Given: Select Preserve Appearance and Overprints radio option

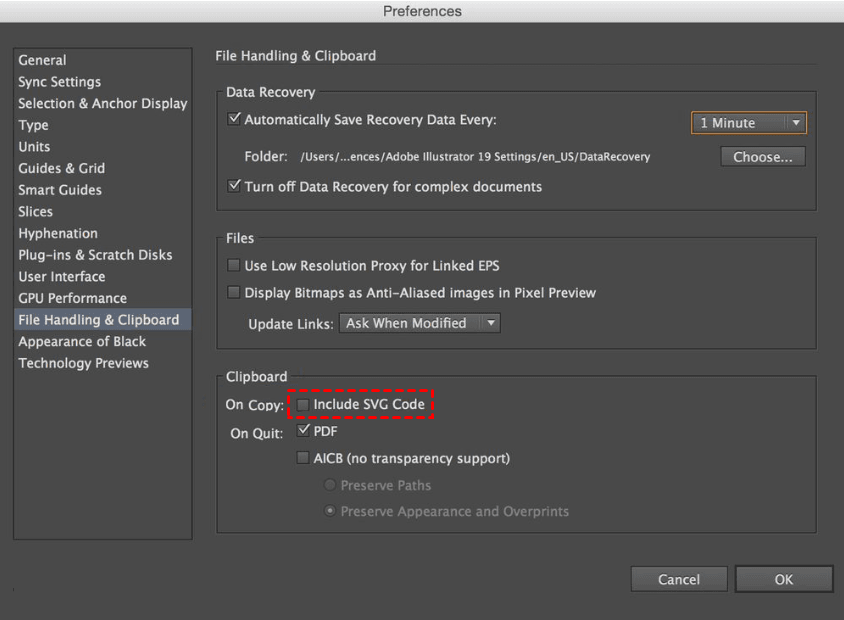Looking at the screenshot, I should 330,511.
